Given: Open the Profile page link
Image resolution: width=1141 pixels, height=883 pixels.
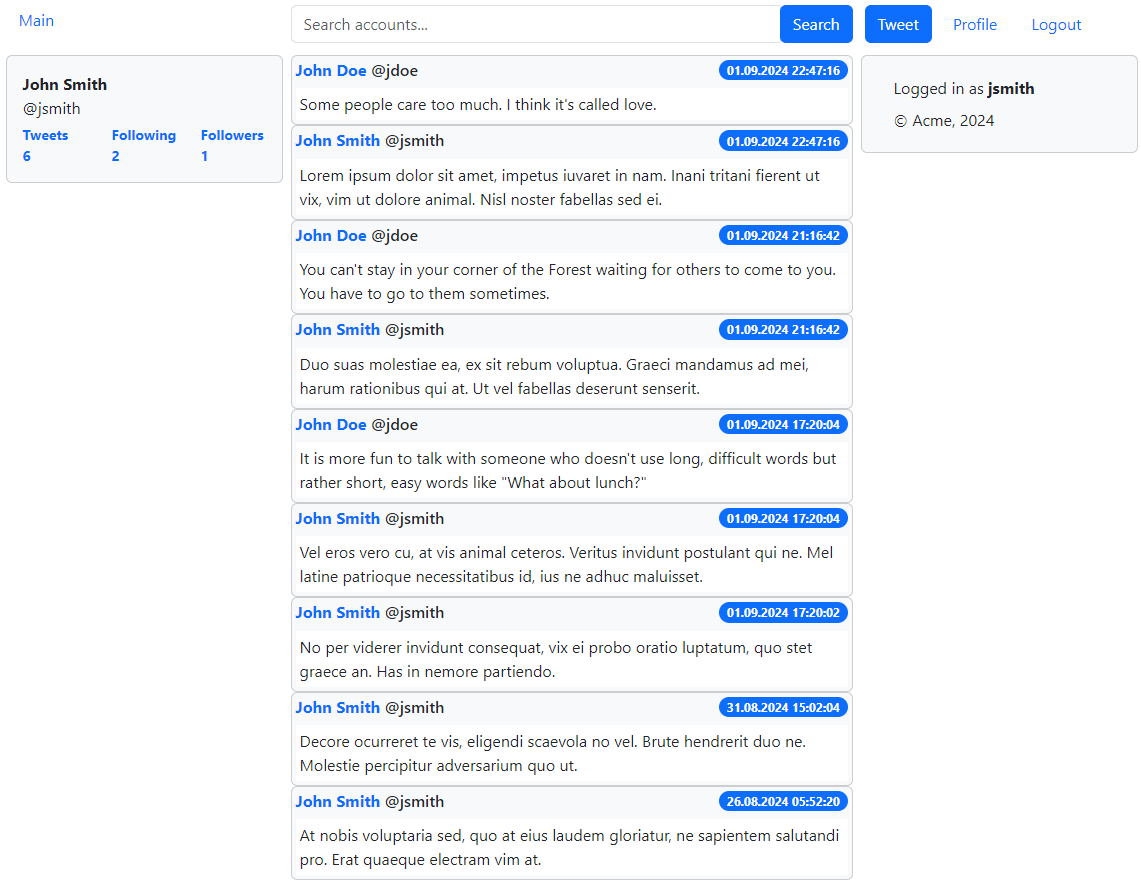Looking at the screenshot, I should click(975, 25).
